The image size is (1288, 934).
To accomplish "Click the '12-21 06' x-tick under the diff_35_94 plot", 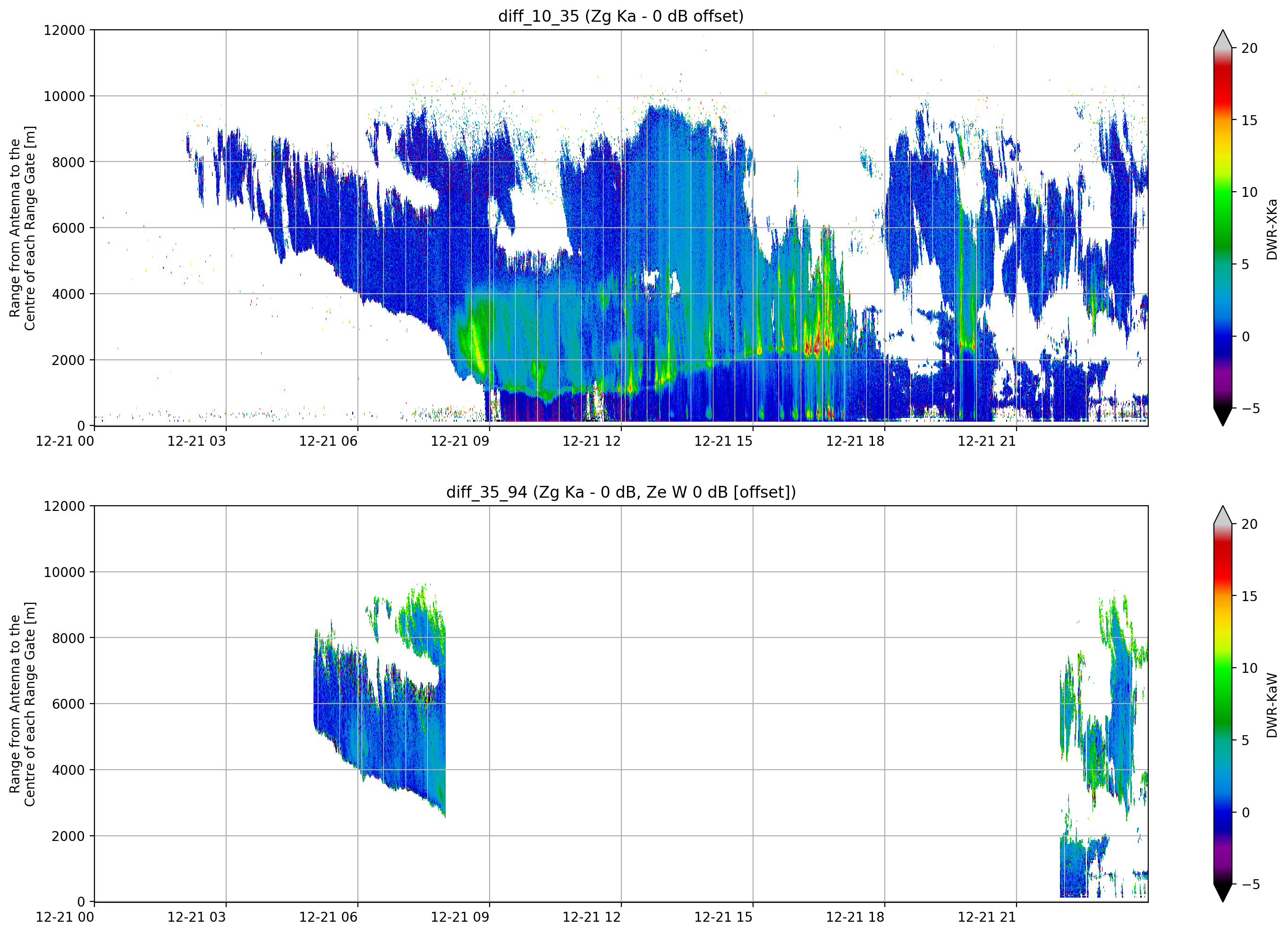I will click(328, 917).
